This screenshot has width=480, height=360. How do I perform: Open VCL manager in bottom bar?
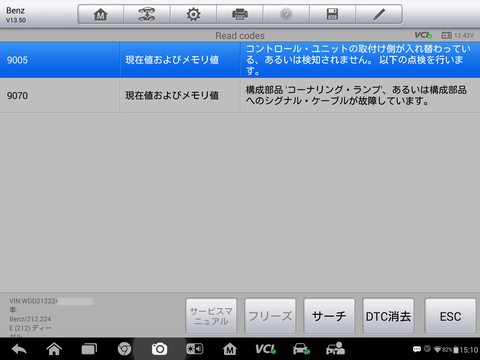(x=265, y=349)
